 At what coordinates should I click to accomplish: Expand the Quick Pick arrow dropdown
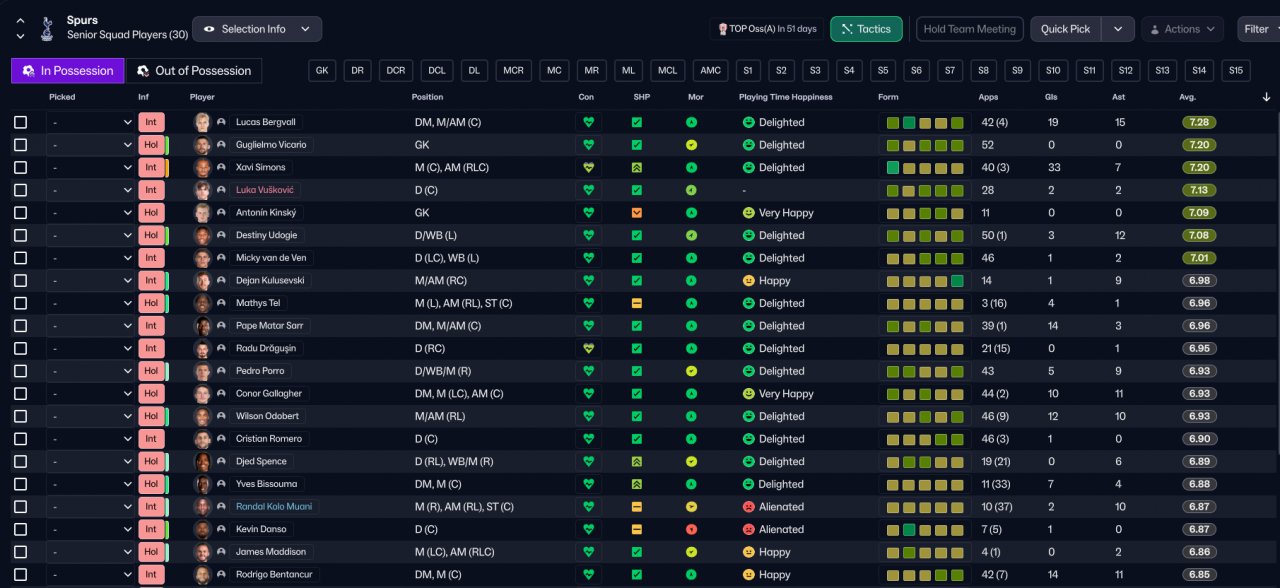point(1118,29)
